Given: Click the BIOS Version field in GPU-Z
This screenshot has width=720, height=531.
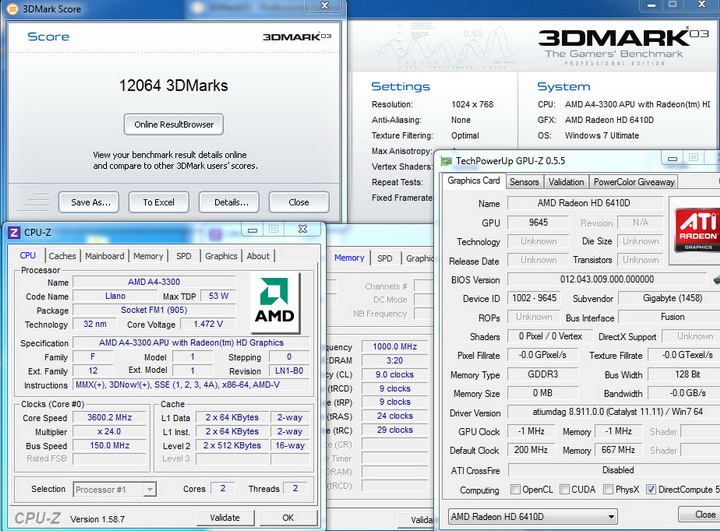Looking at the screenshot, I should [x=607, y=279].
